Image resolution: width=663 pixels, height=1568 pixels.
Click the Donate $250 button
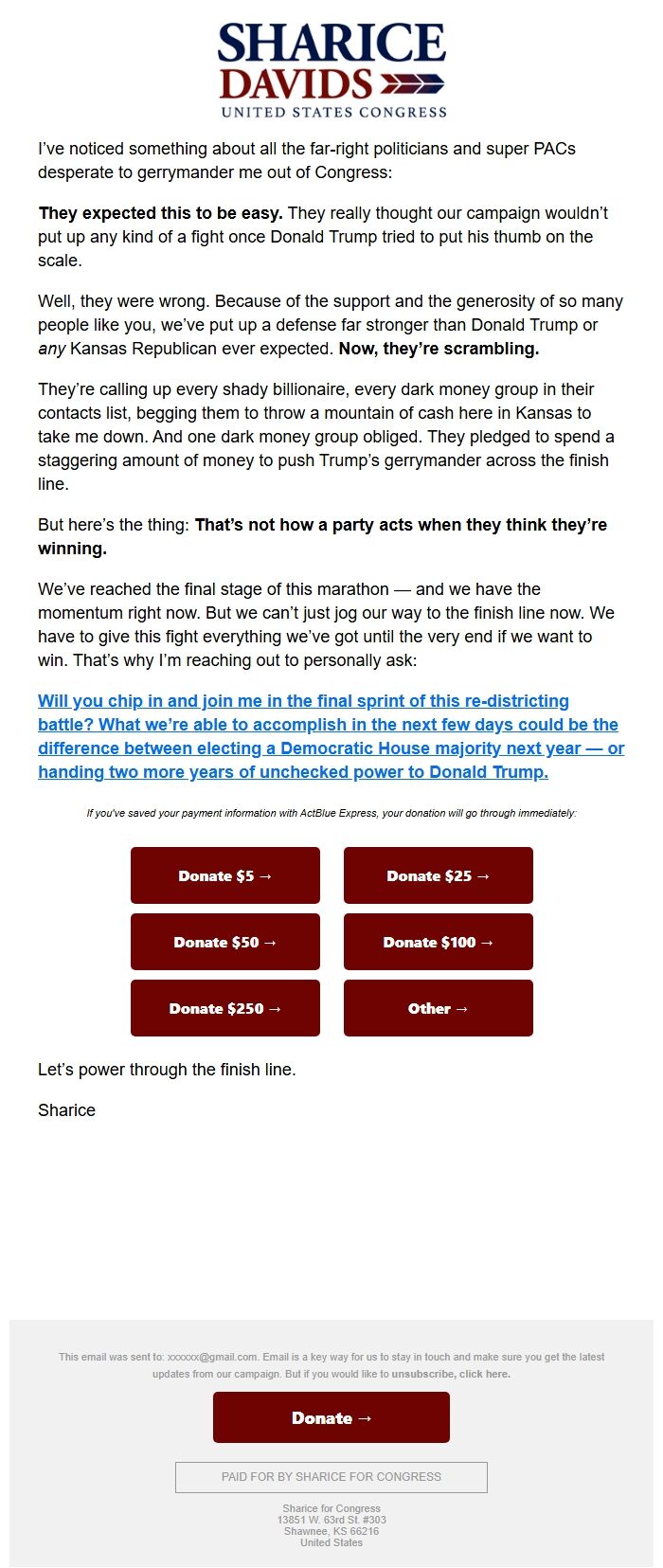click(x=224, y=1008)
